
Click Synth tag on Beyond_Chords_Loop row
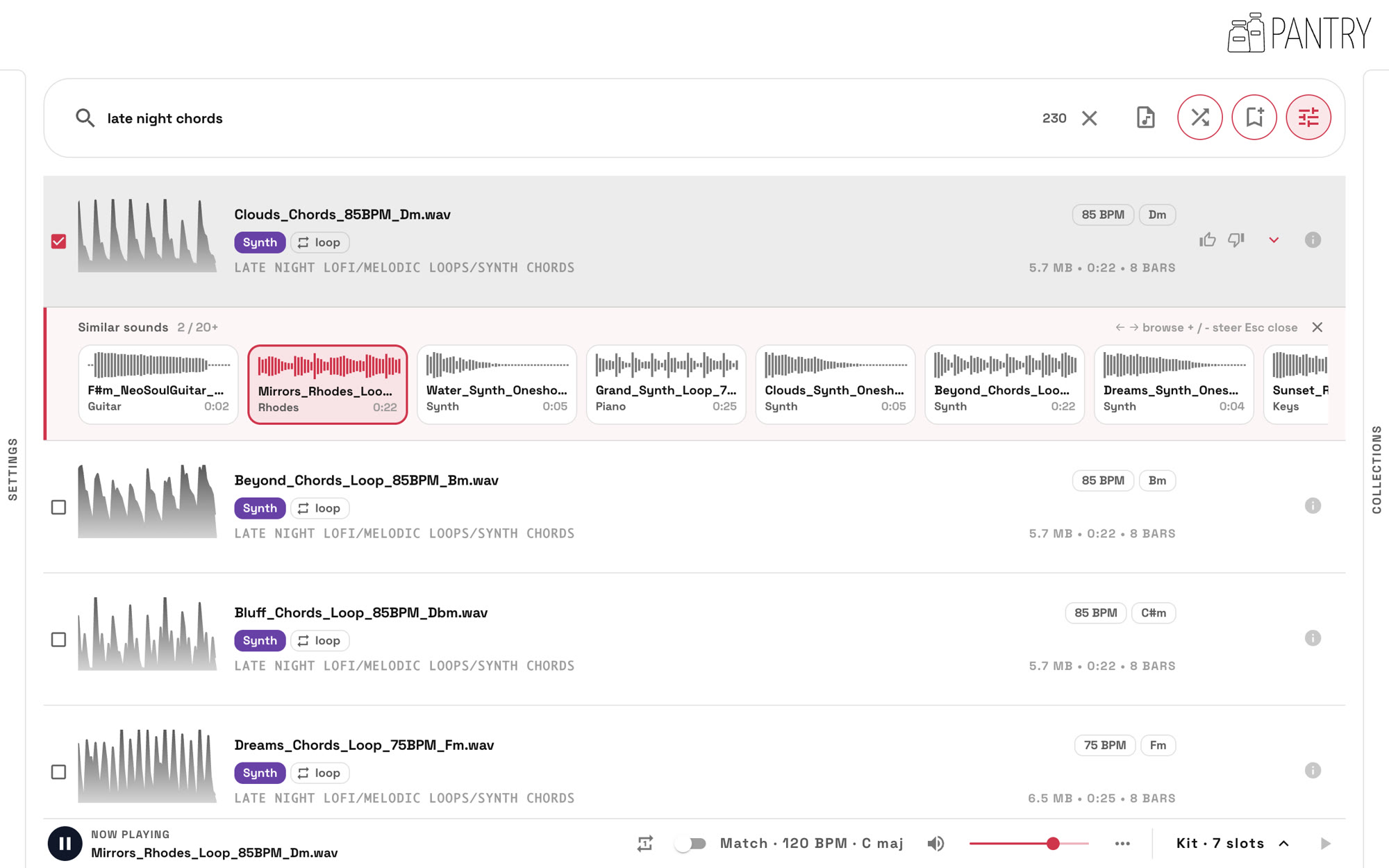coord(260,508)
